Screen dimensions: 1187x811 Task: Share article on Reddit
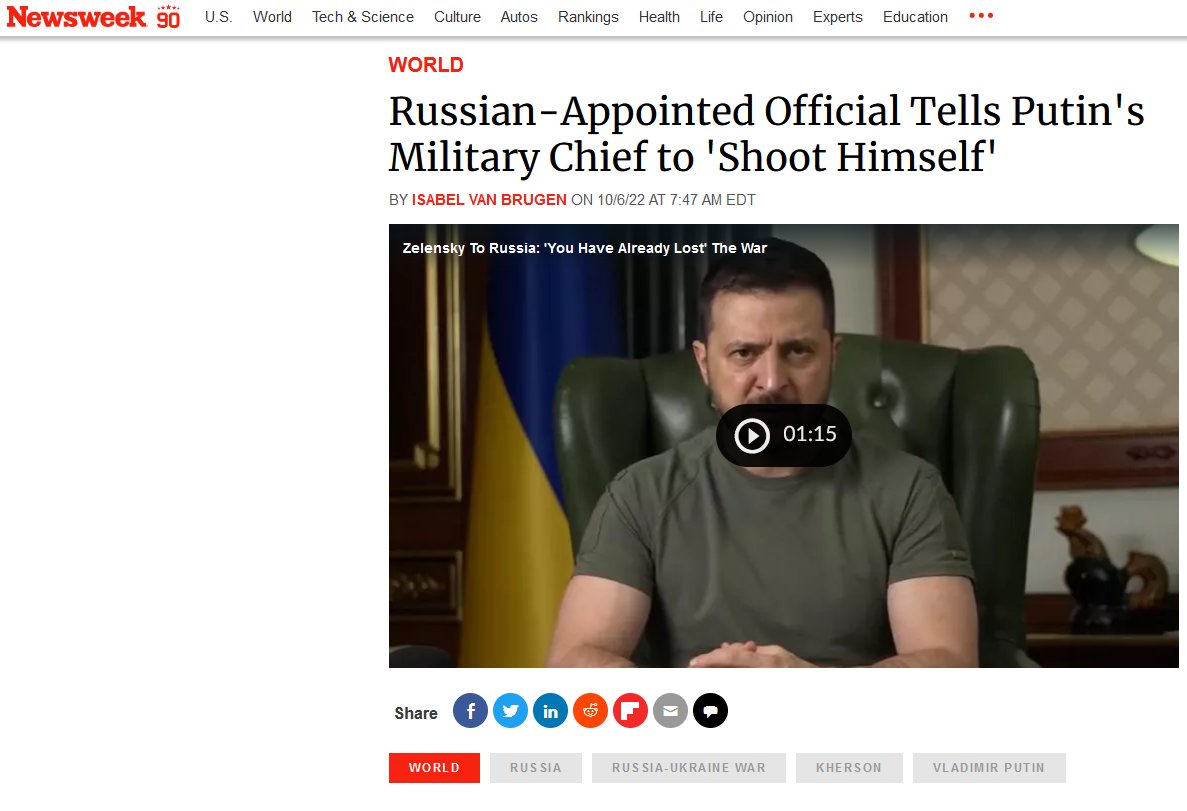click(590, 711)
